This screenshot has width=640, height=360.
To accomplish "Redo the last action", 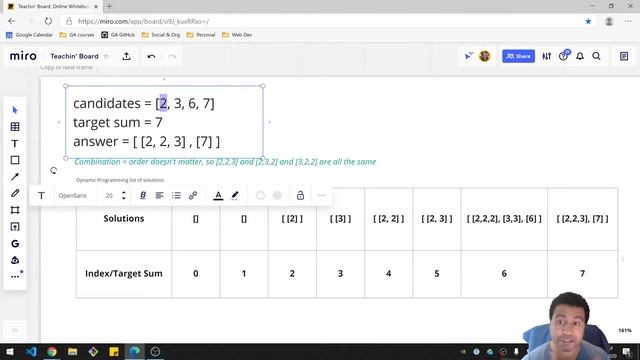I will pyautogui.click(x=172, y=56).
